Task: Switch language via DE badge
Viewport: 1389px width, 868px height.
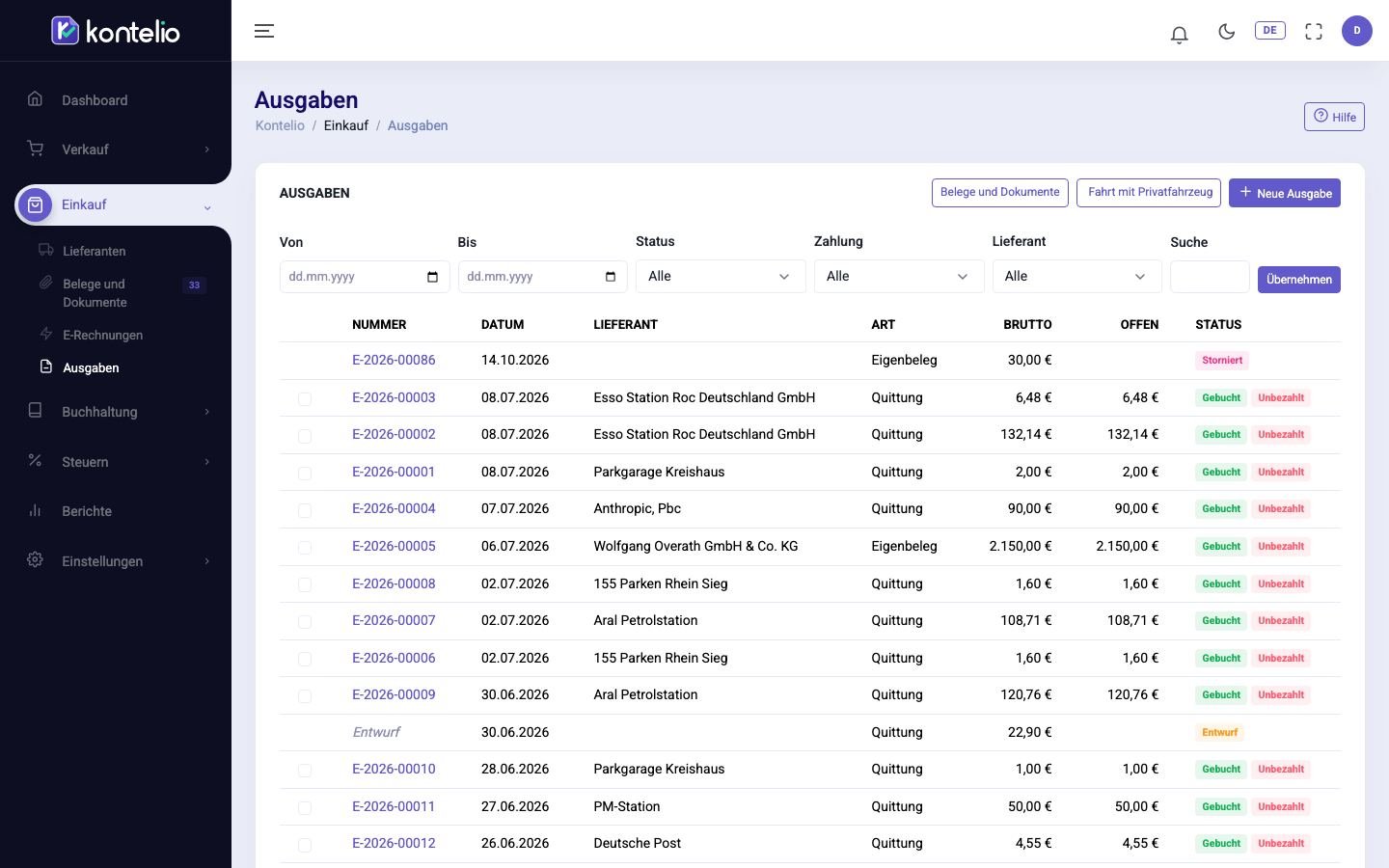Action: 1269,30
